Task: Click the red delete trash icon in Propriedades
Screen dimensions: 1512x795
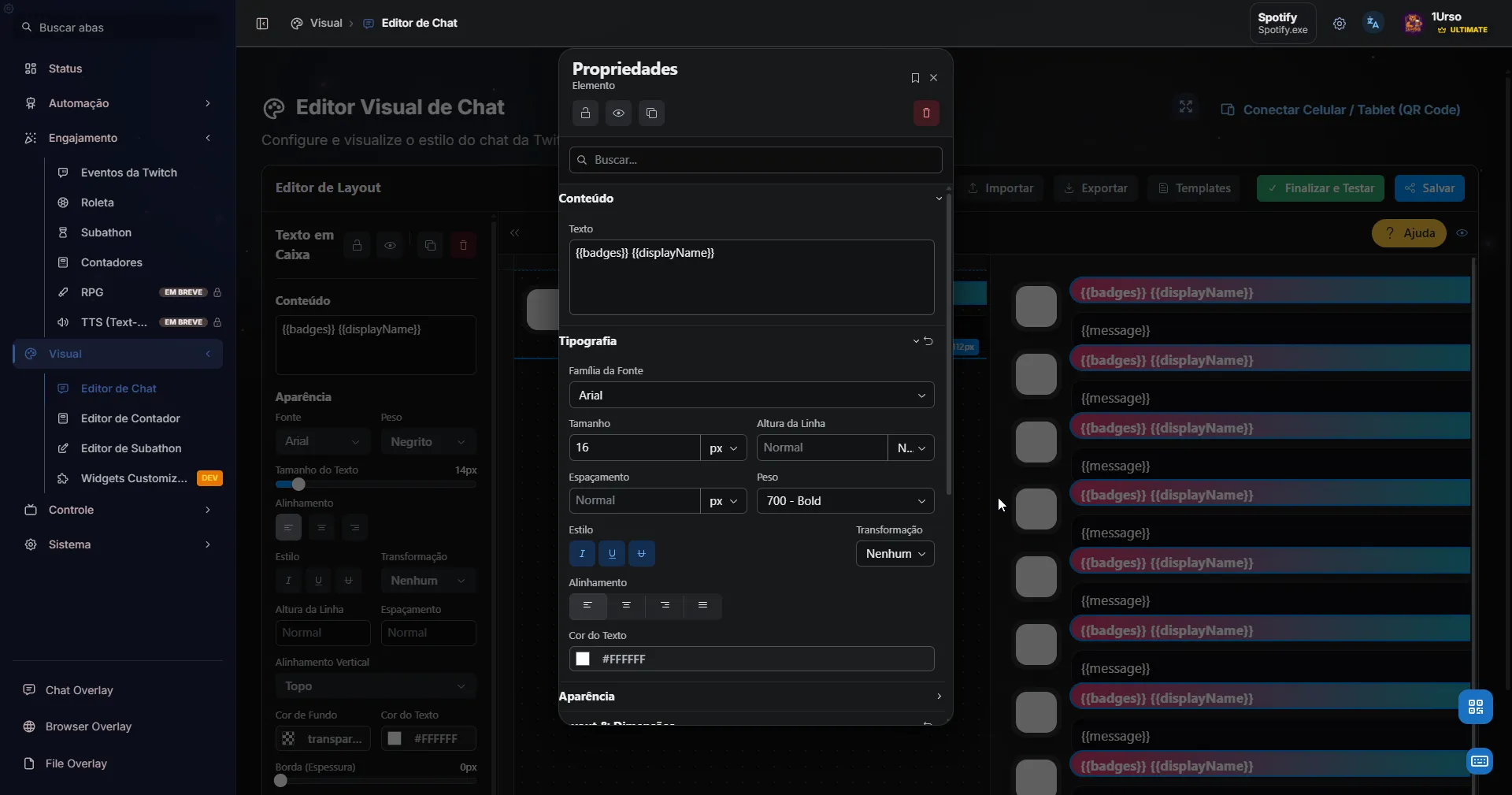Action: coord(926,113)
